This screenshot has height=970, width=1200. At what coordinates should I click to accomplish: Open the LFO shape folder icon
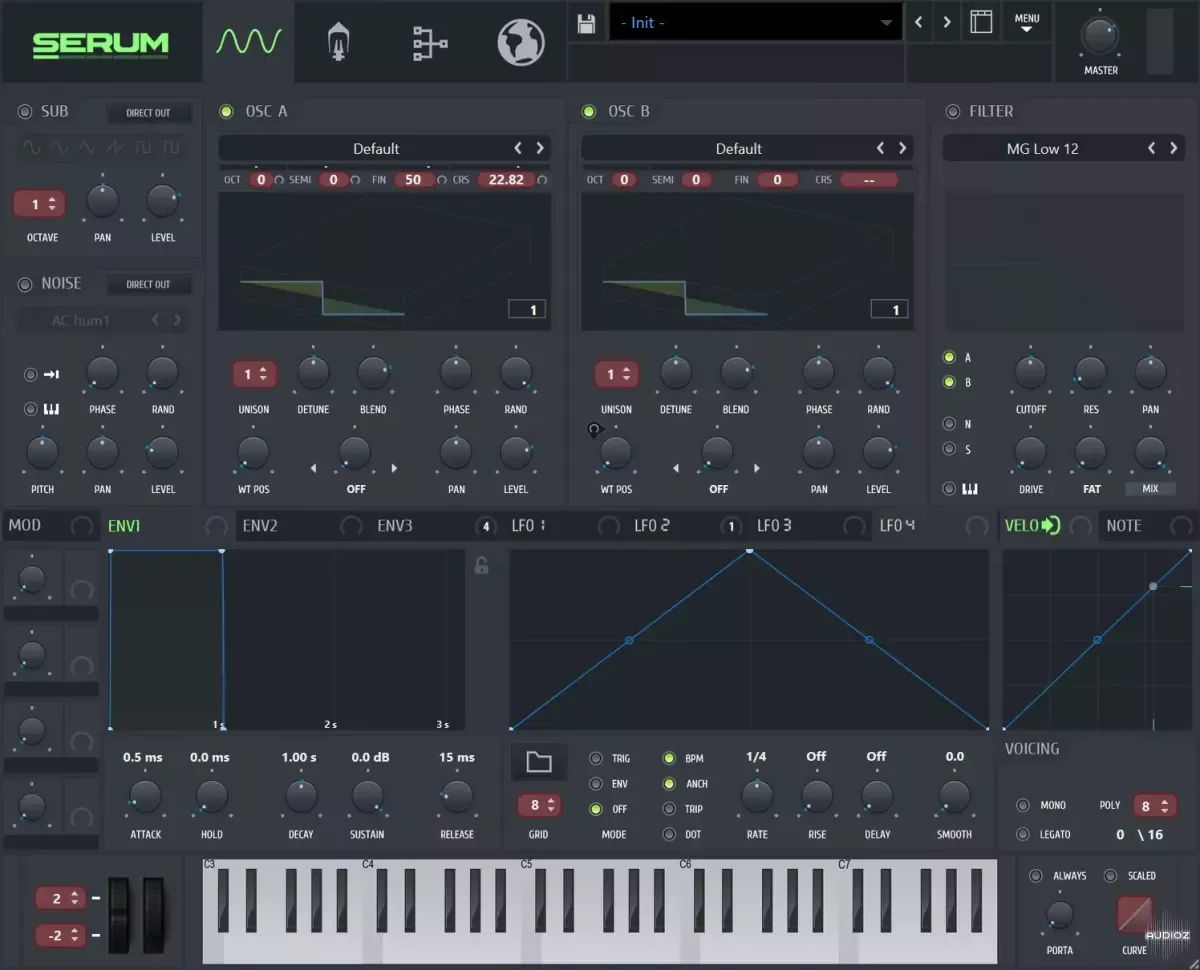click(539, 762)
